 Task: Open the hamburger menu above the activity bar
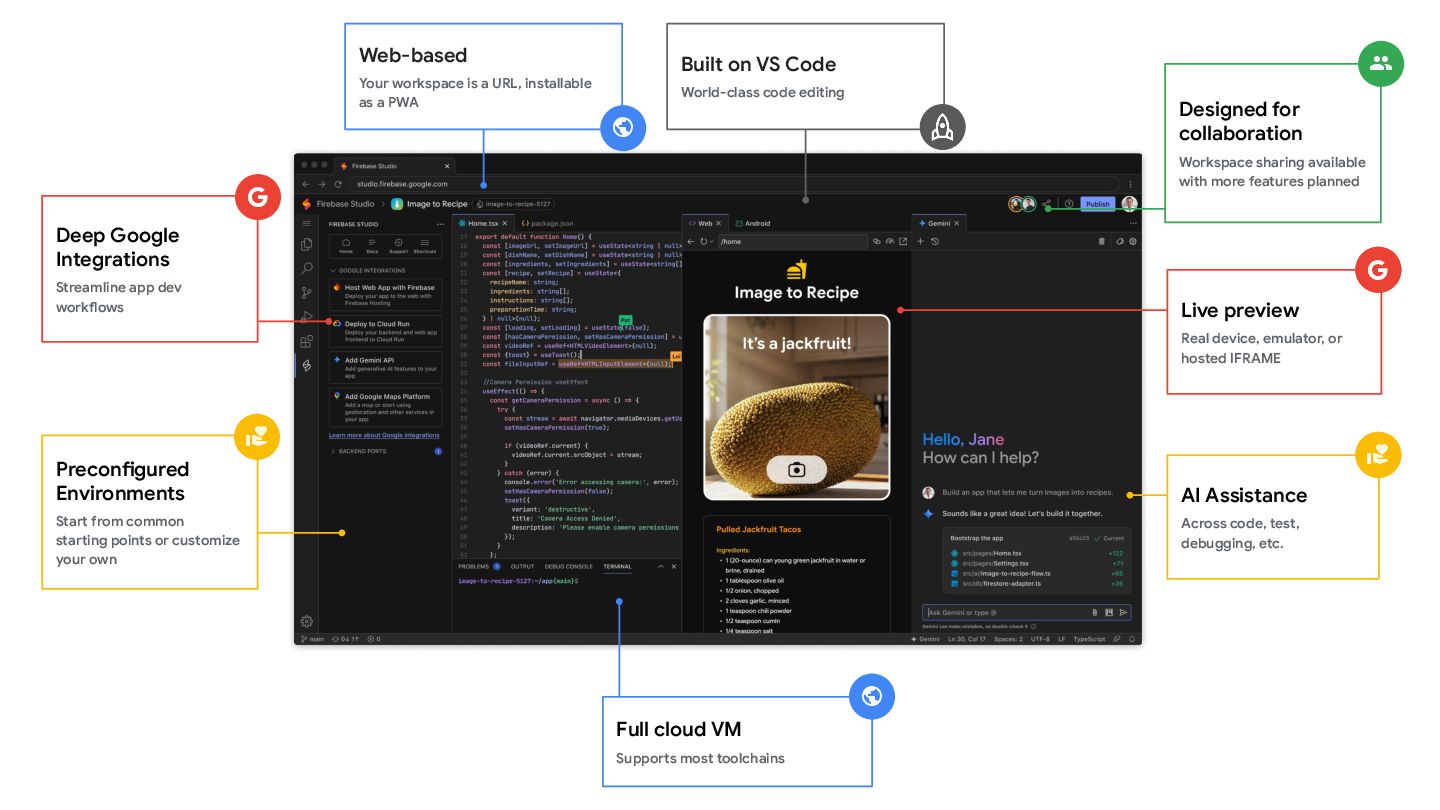point(307,224)
